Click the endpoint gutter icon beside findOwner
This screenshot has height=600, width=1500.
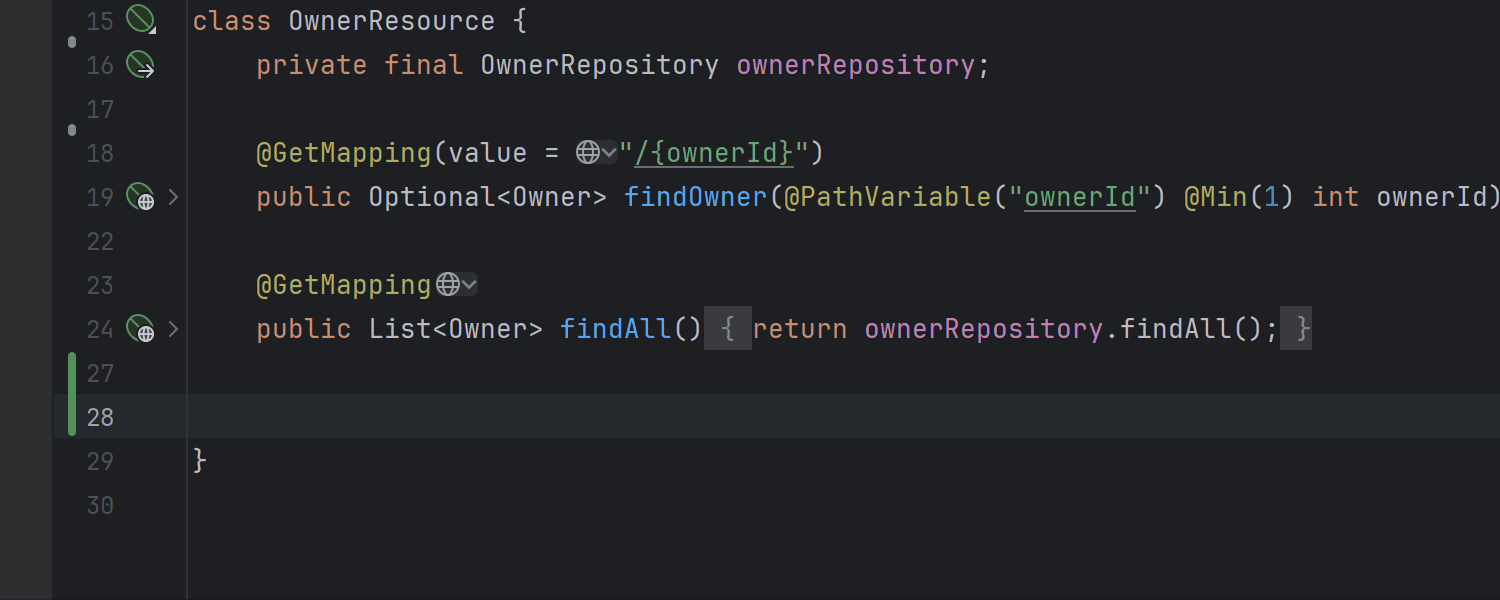[140, 197]
